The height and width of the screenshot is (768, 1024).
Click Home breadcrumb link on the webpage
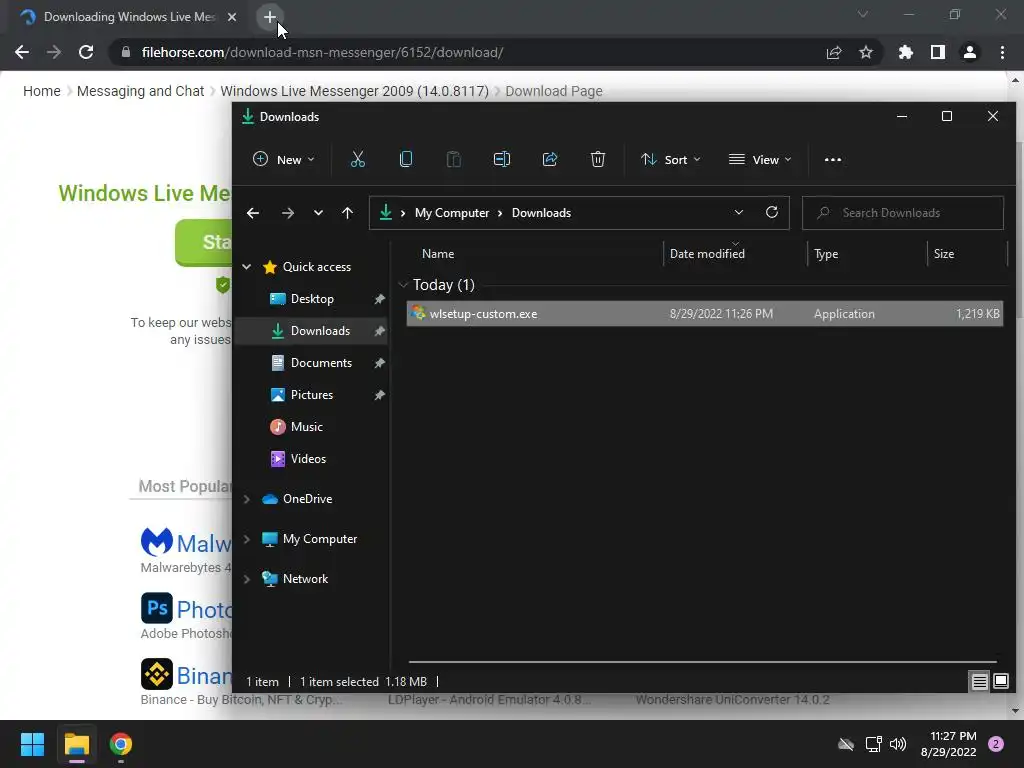point(42,91)
